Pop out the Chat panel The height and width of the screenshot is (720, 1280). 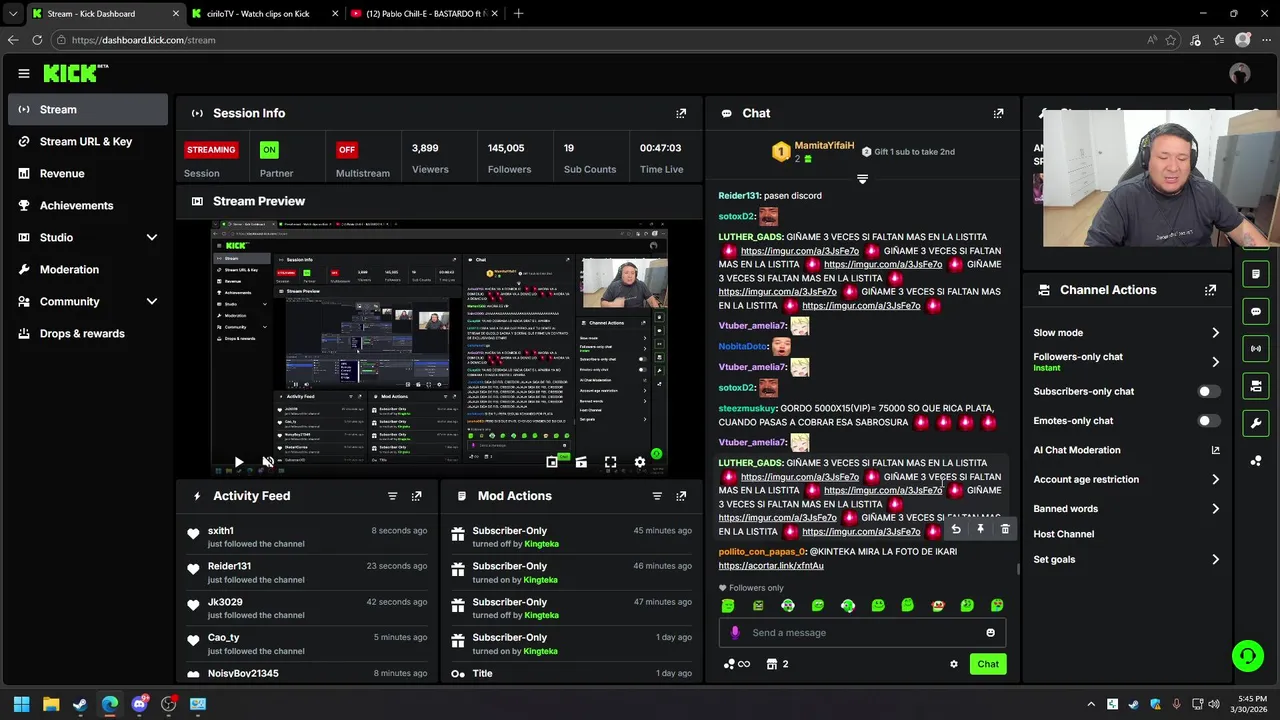[x=998, y=113]
